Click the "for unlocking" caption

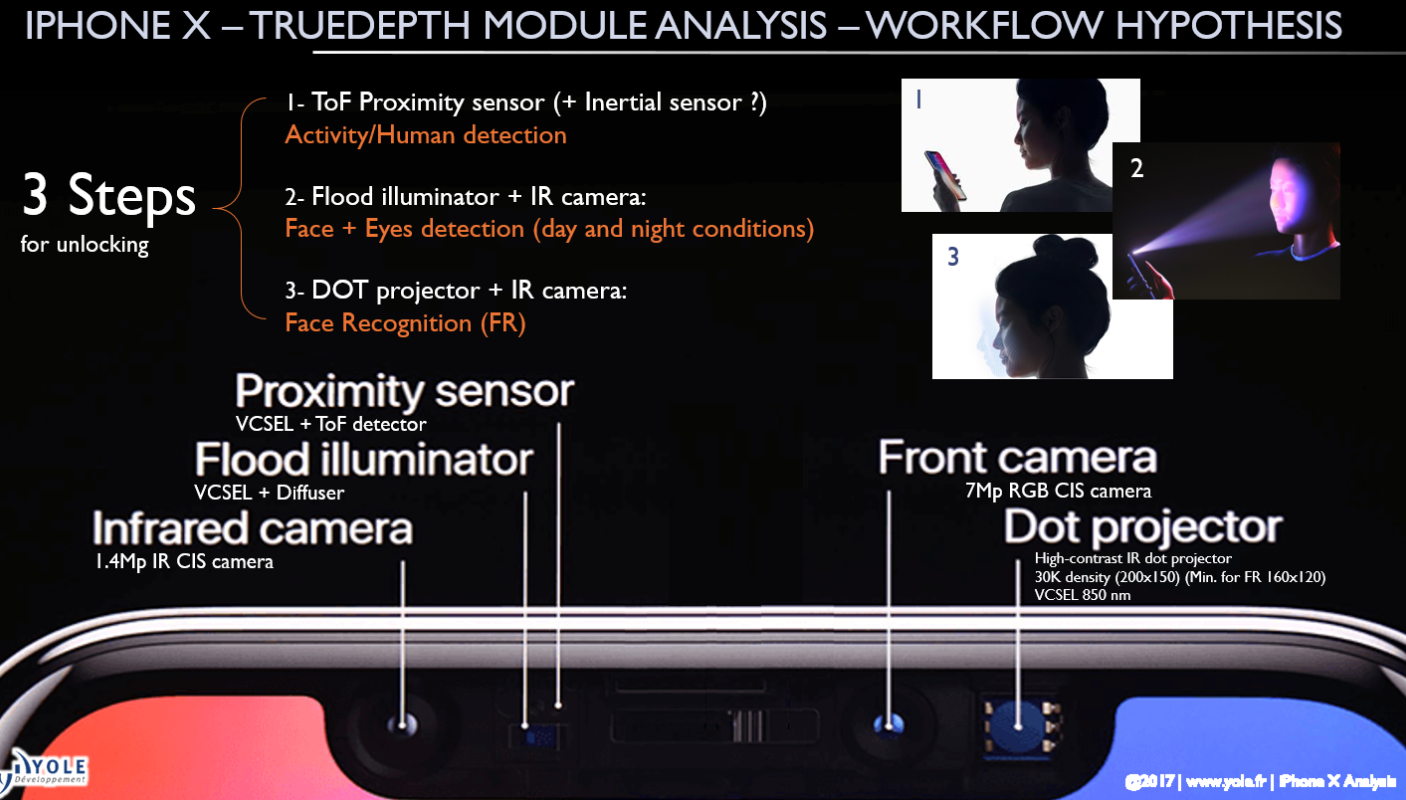point(85,244)
